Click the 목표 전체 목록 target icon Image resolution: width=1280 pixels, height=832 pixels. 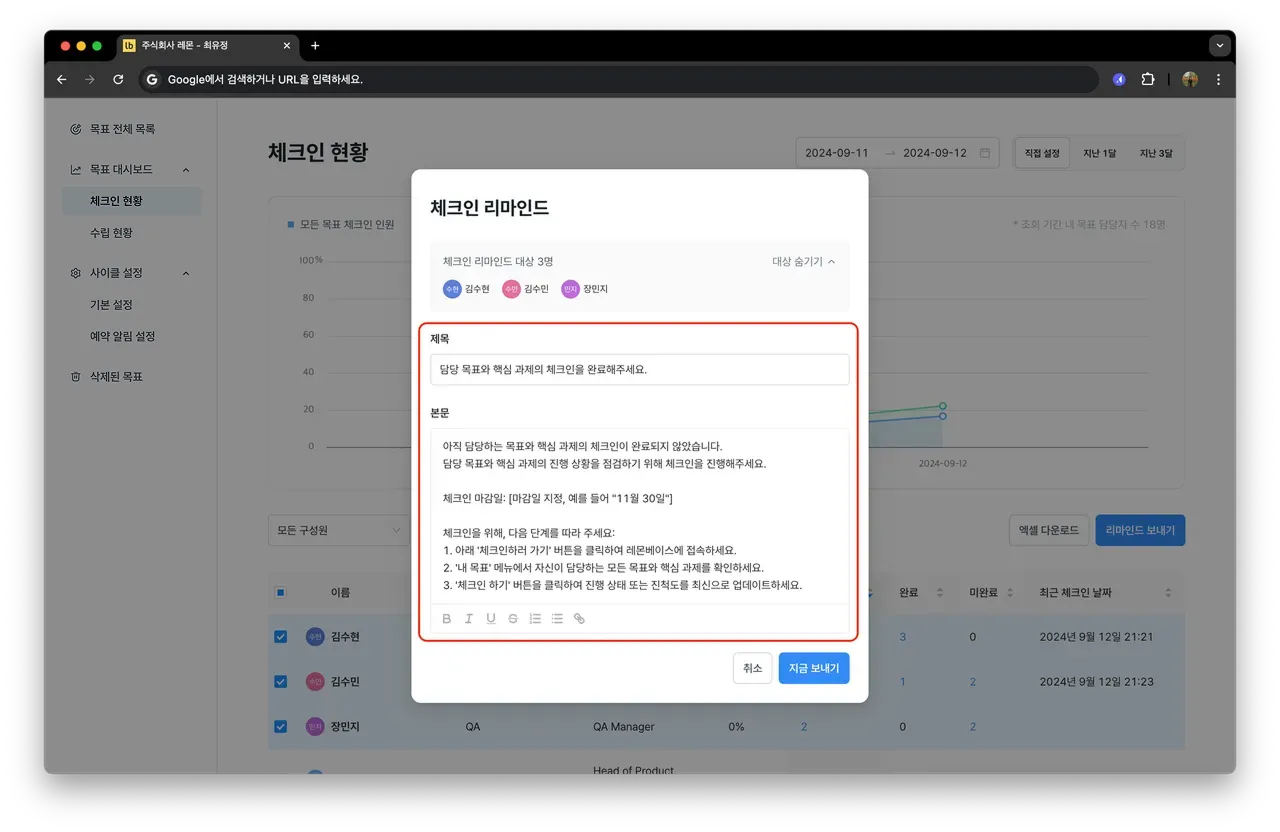[76, 129]
